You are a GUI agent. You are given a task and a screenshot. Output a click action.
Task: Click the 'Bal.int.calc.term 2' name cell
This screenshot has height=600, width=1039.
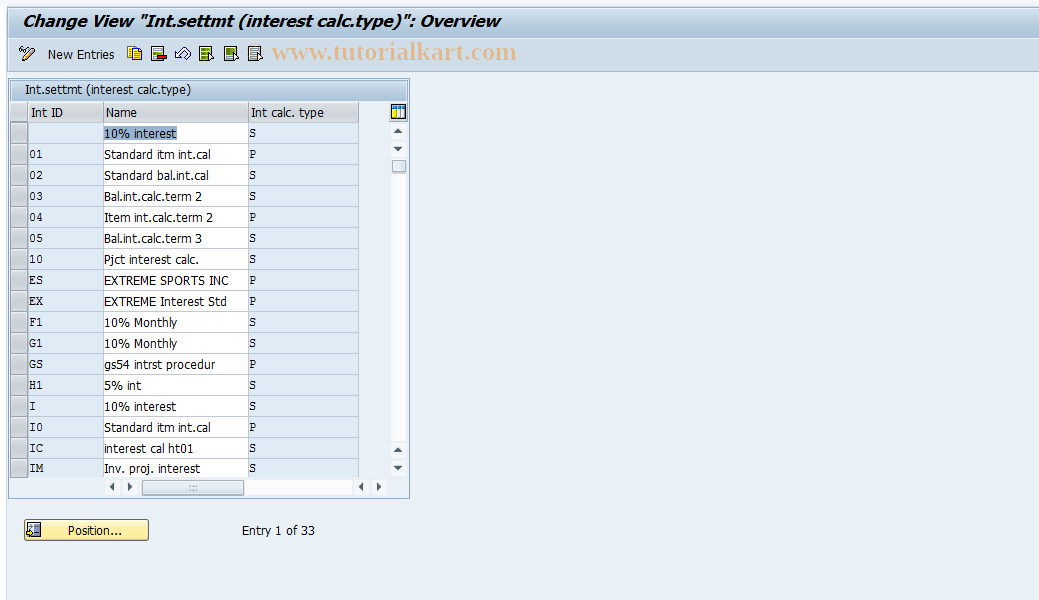coord(176,196)
